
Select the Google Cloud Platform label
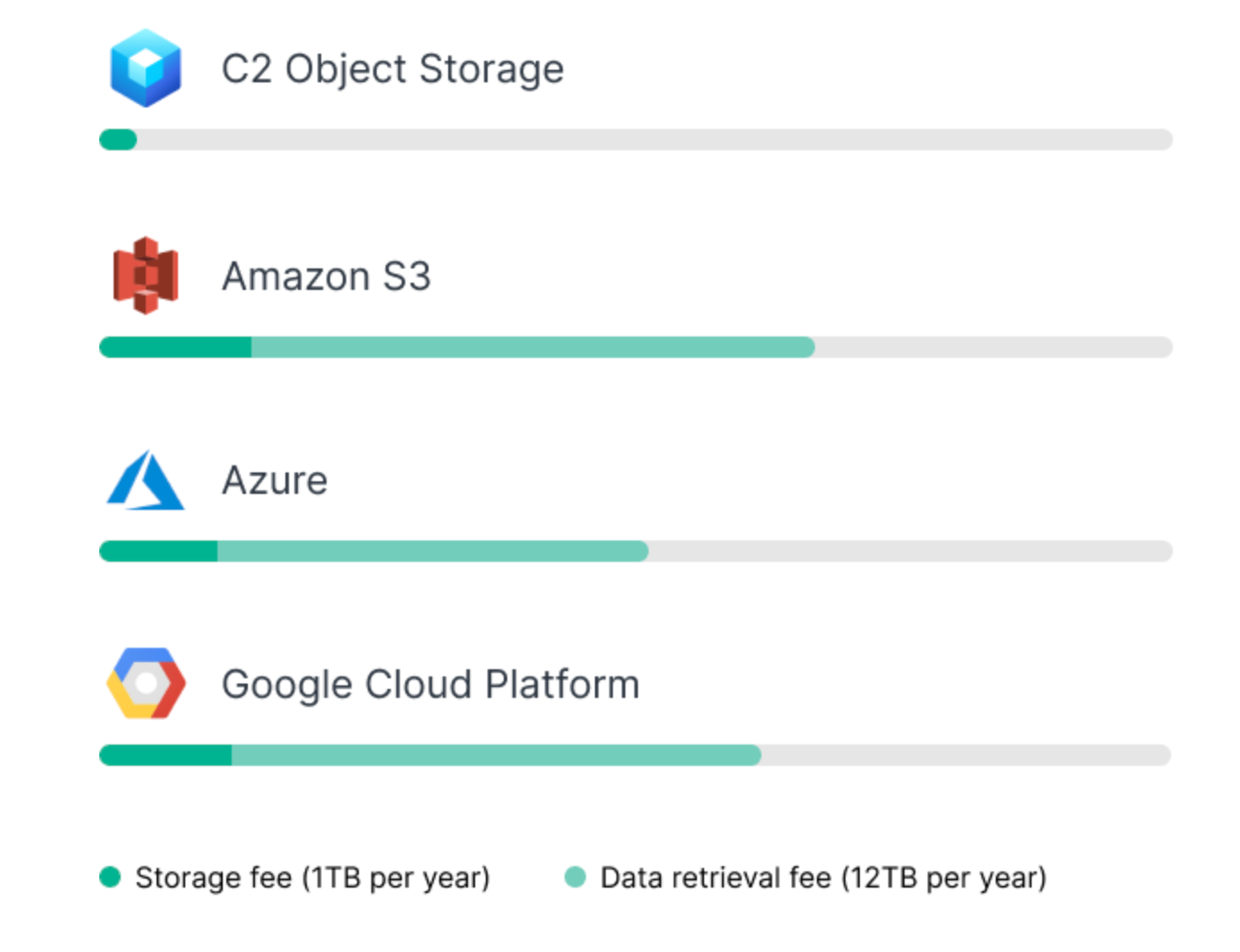(430, 684)
